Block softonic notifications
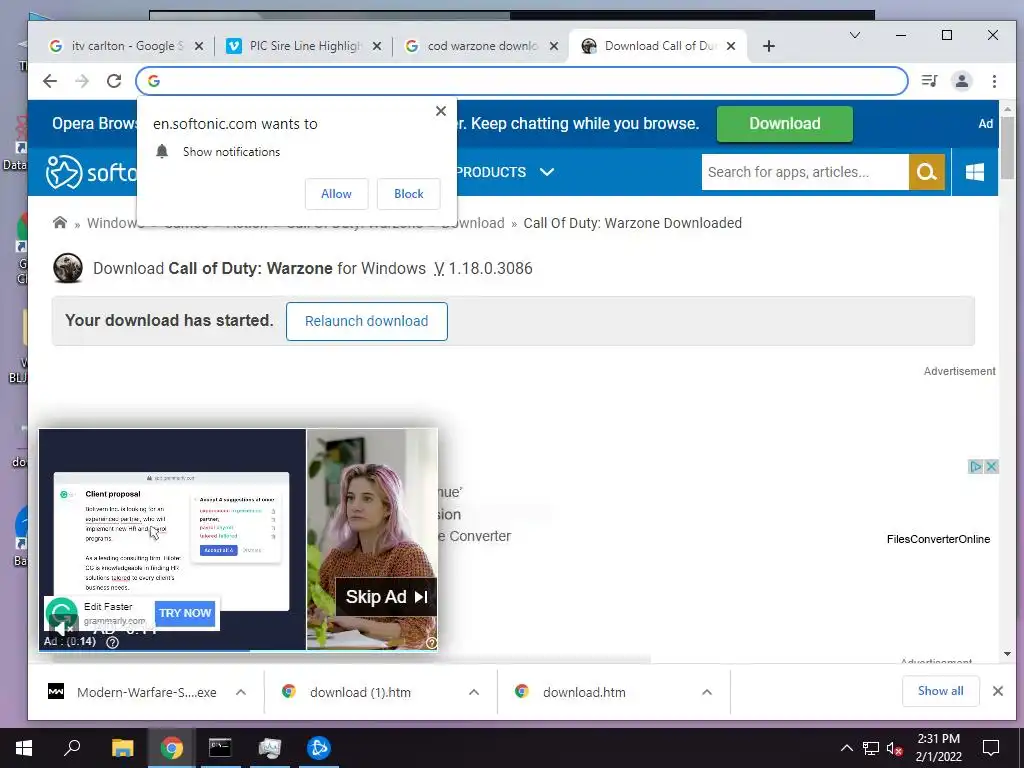The width and height of the screenshot is (1024, 768). pyautogui.click(x=409, y=194)
